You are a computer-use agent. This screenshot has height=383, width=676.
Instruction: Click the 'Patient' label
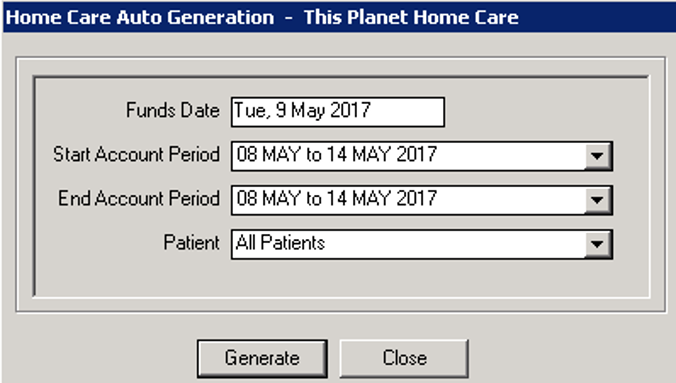coord(191,243)
